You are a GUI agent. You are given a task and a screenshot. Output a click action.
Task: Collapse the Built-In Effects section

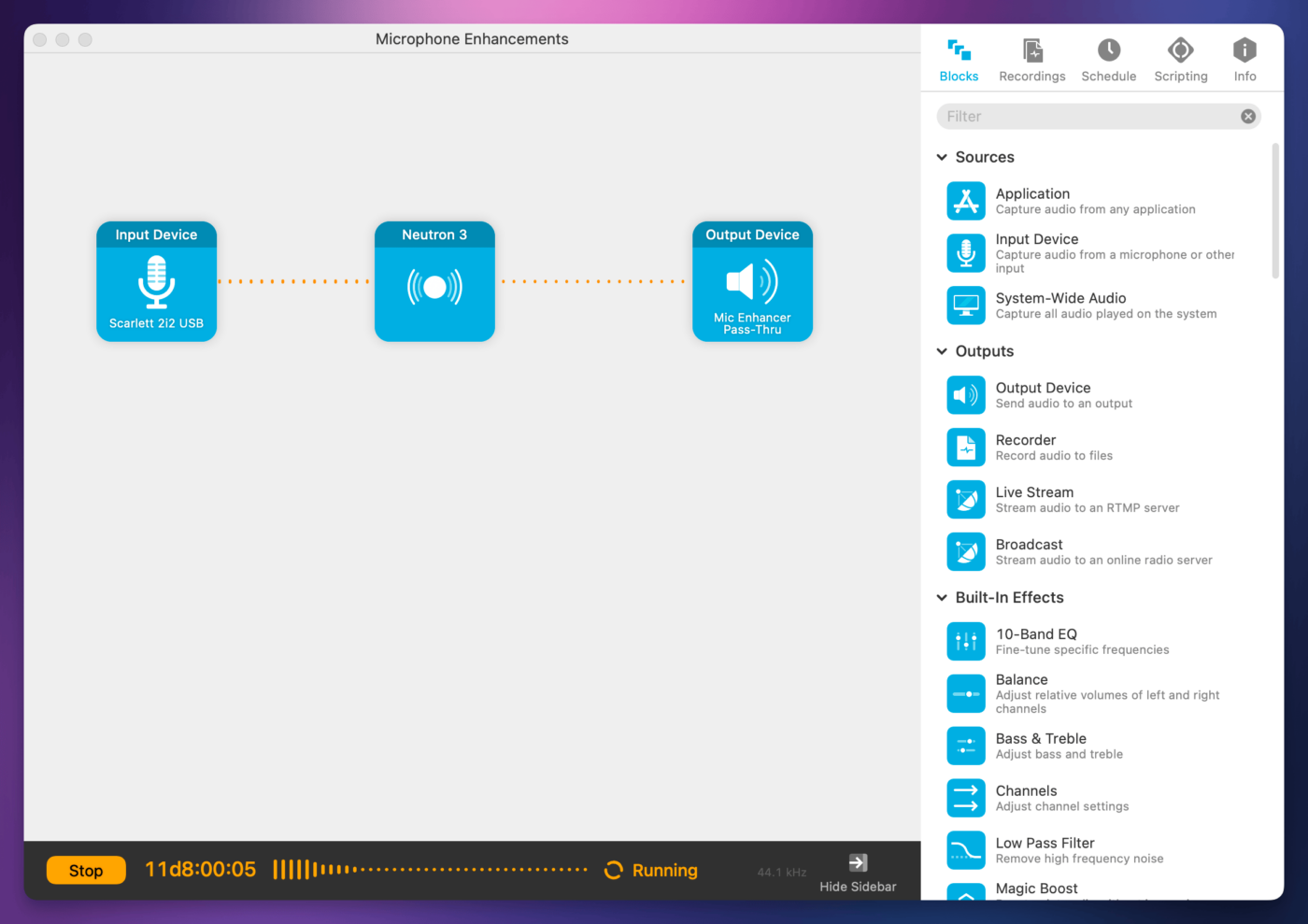(x=942, y=598)
